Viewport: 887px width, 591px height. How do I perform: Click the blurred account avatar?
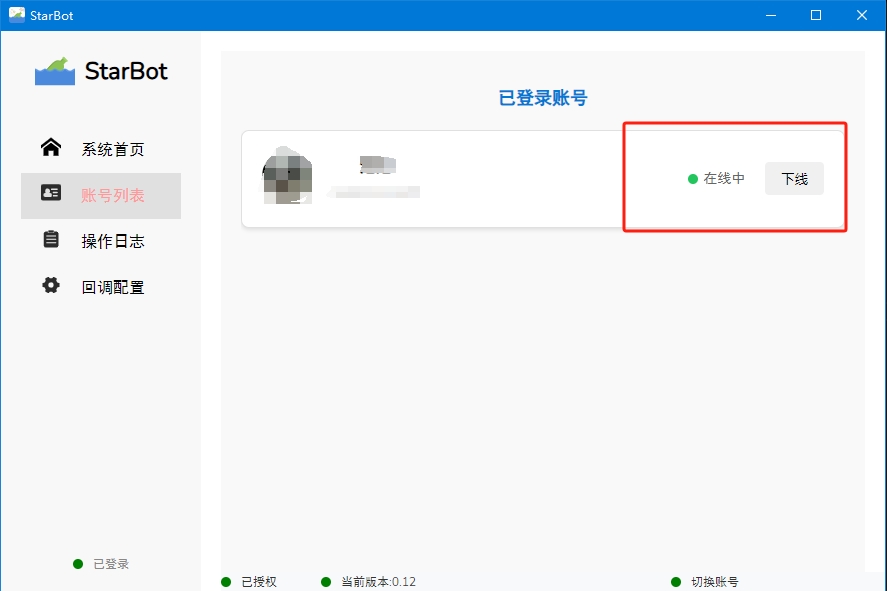[286, 176]
